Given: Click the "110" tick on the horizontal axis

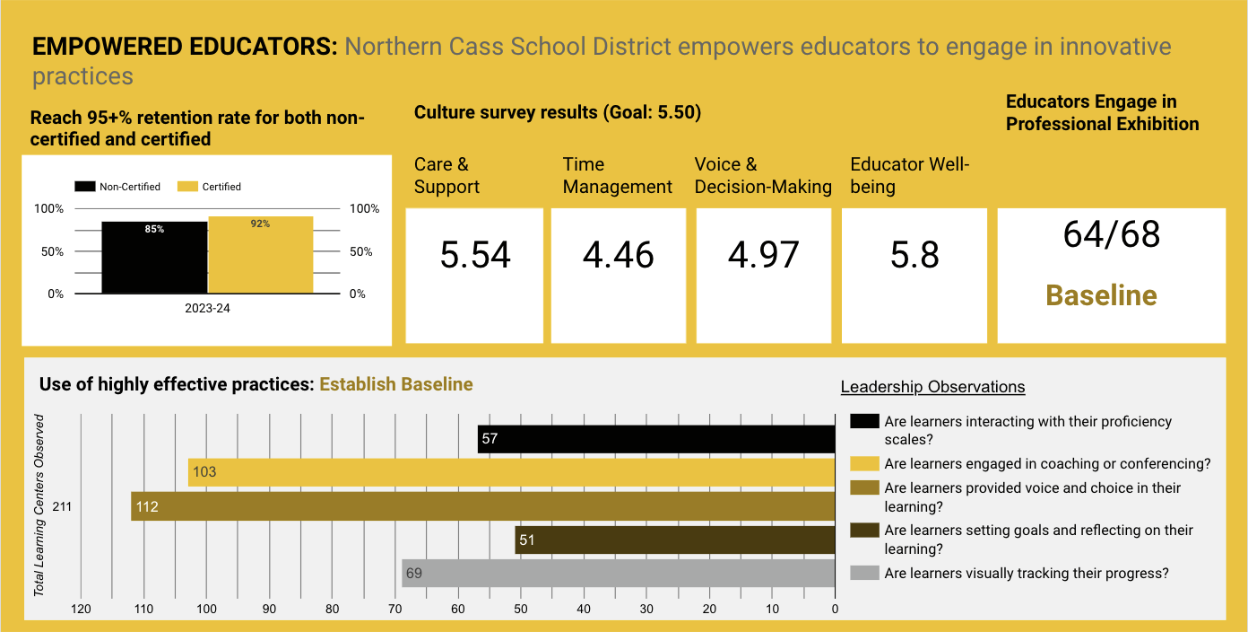Looking at the screenshot, I should [144, 609].
